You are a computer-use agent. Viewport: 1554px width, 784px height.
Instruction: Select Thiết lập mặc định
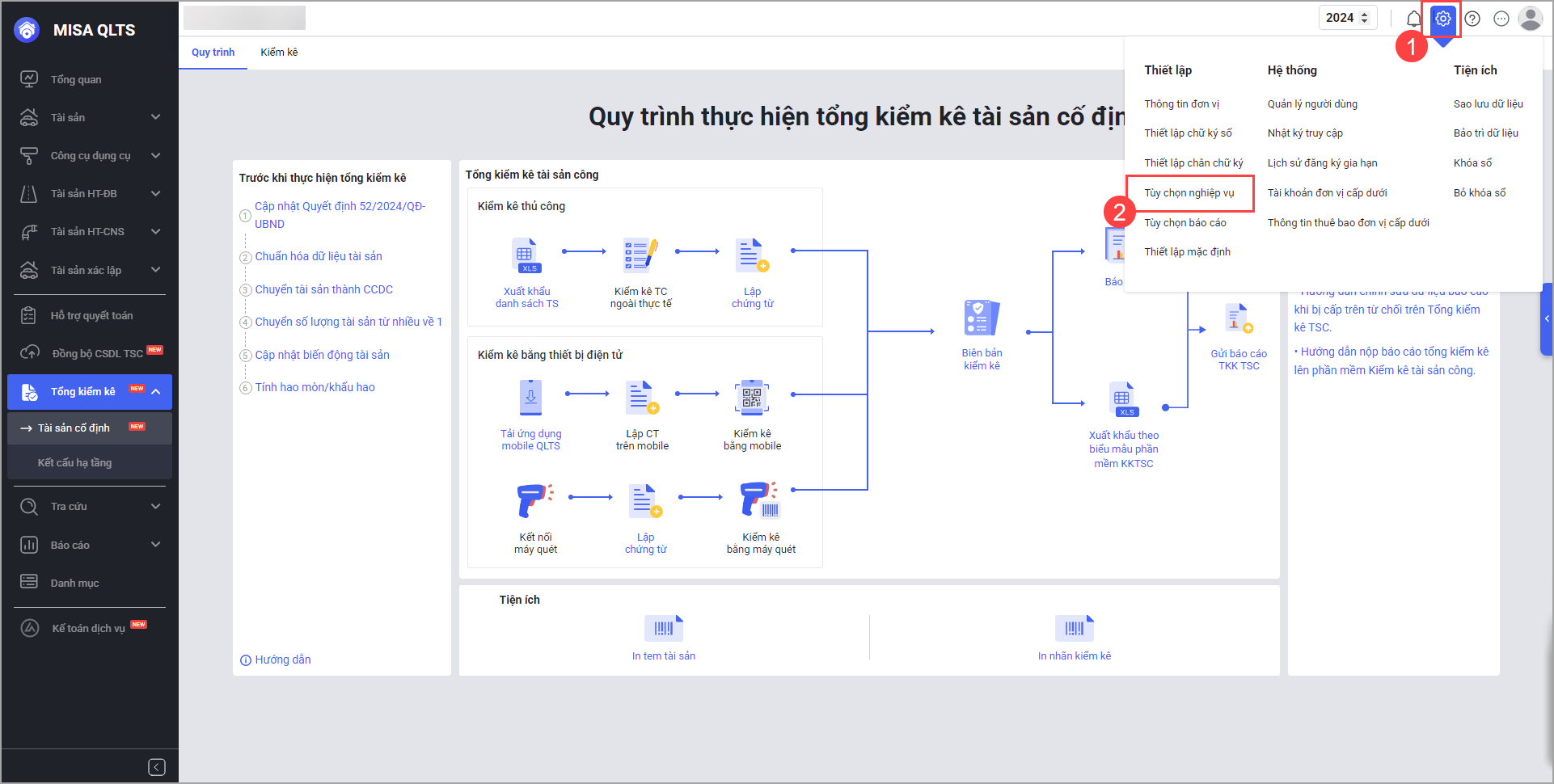pos(1187,252)
